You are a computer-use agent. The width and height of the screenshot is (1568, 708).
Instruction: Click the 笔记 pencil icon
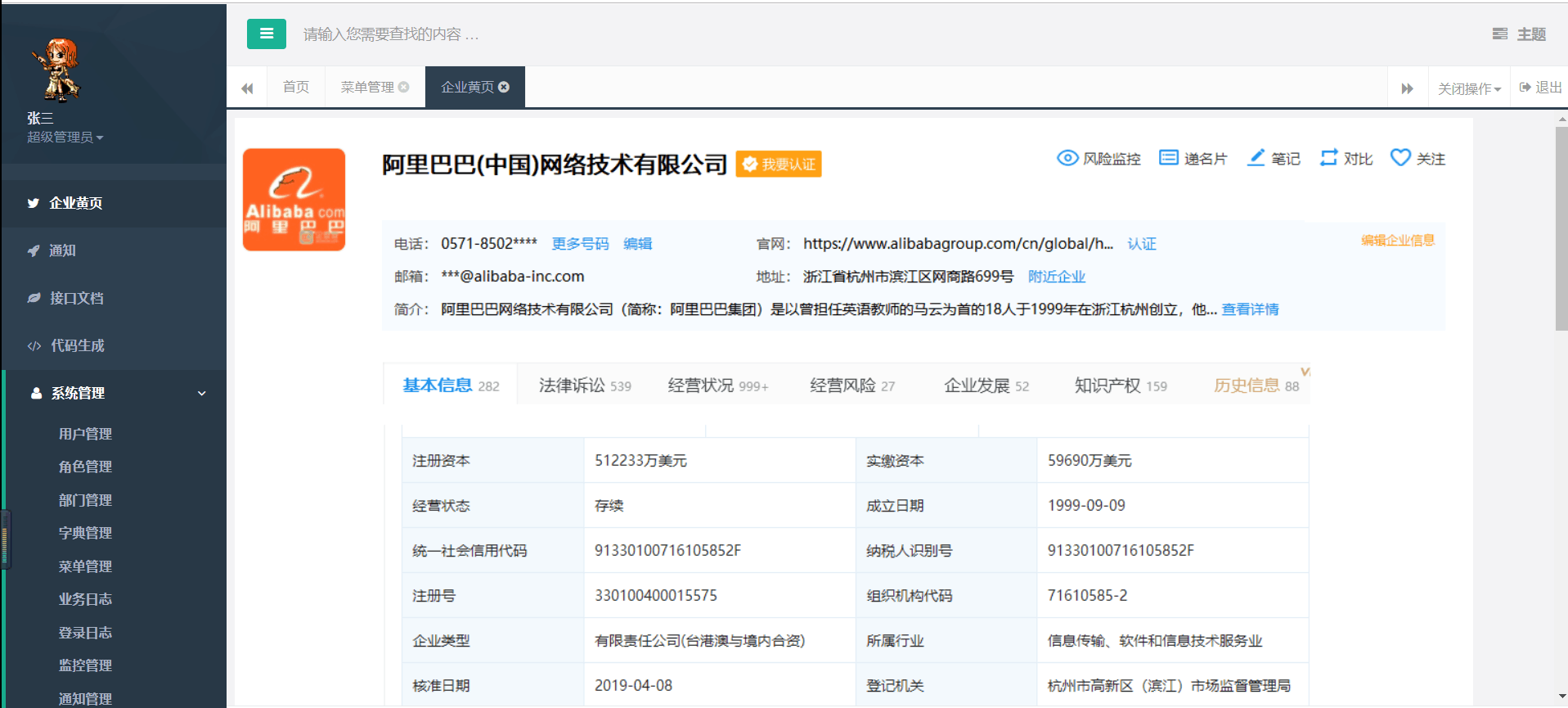click(x=1256, y=158)
